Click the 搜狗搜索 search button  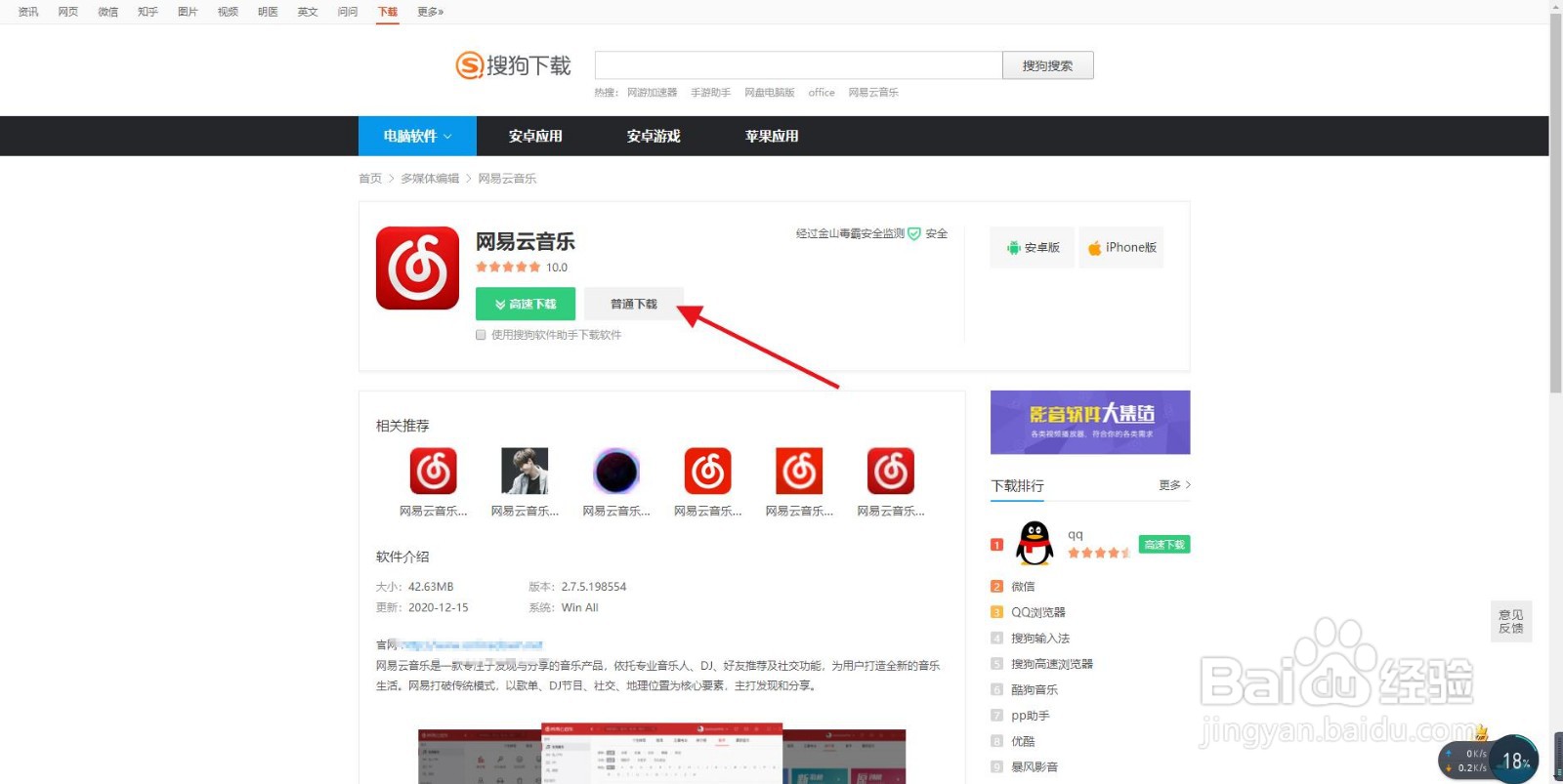tap(1048, 65)
